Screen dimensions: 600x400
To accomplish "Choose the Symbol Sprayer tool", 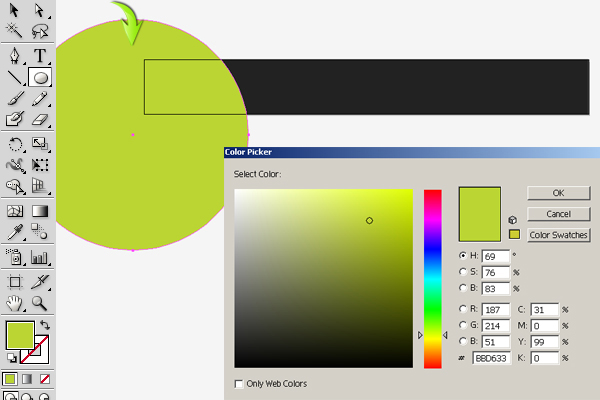I will tap(15, 257).
